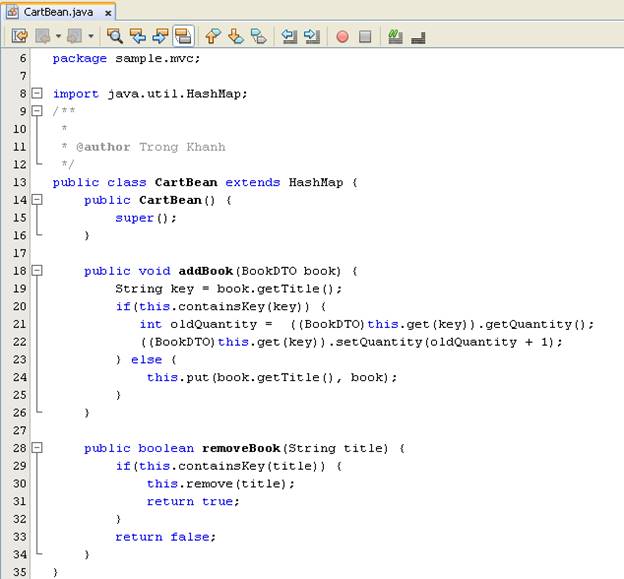Click '@author' tag in the comment
Viewport: 624px width, 579px height.
point(103,147)
